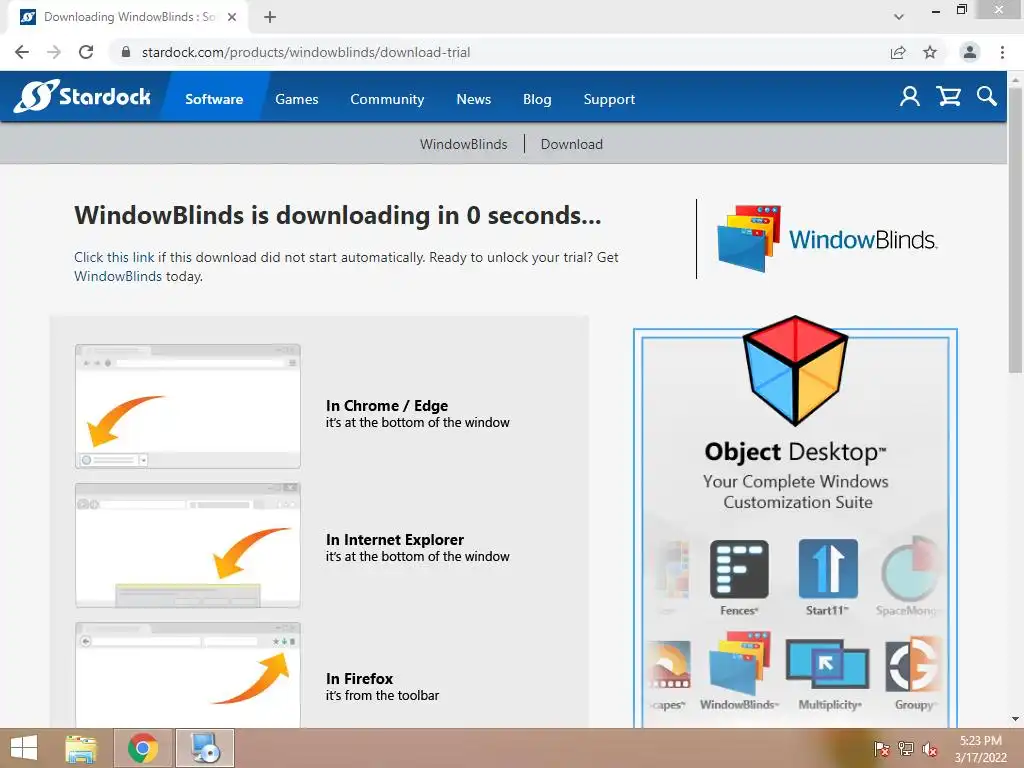Viewport: 1024px width, 768px height.
Task: Click the Firefox instruction thumbnail
Action: pos(187,675)
